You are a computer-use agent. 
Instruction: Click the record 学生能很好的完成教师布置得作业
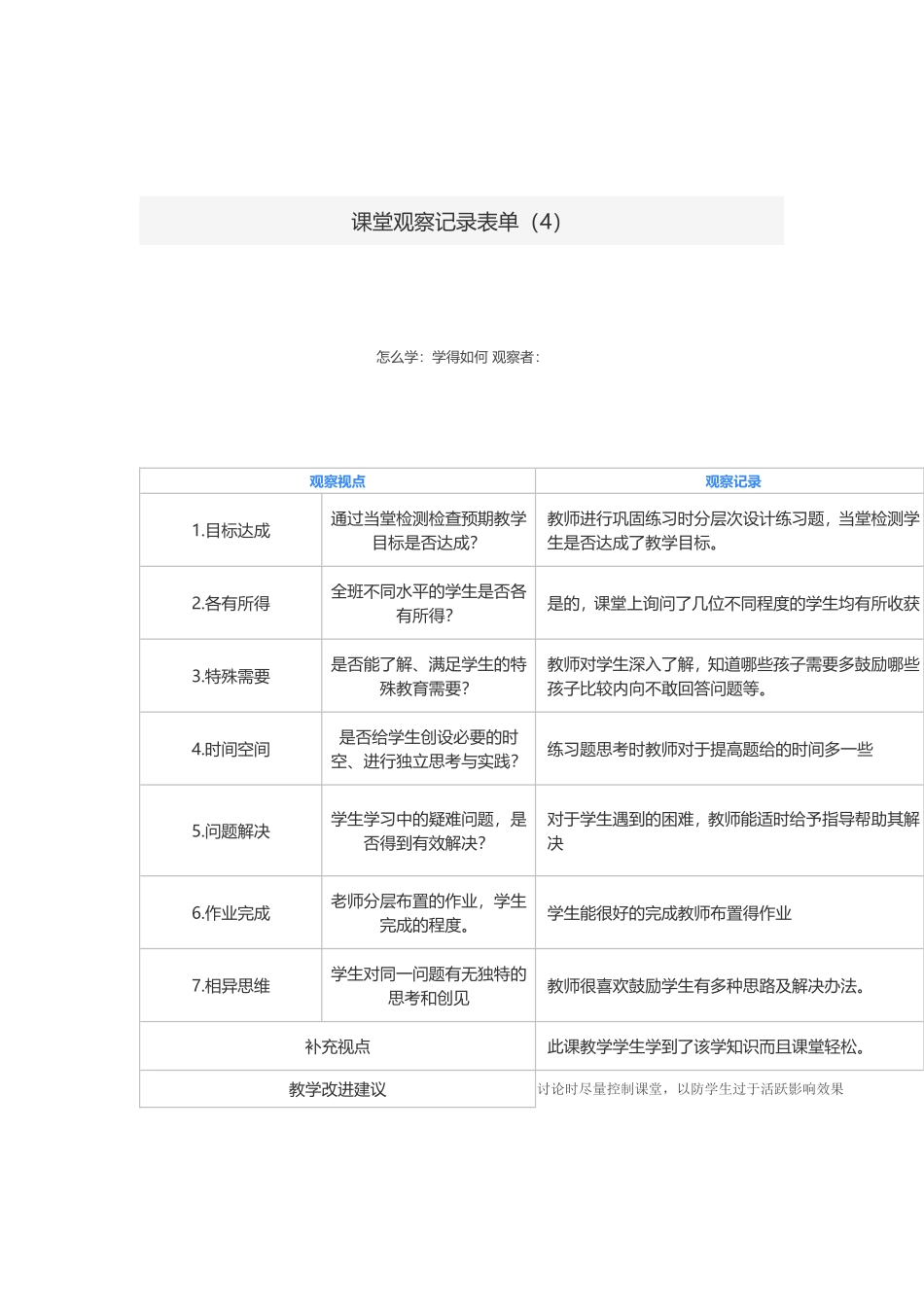669,913
